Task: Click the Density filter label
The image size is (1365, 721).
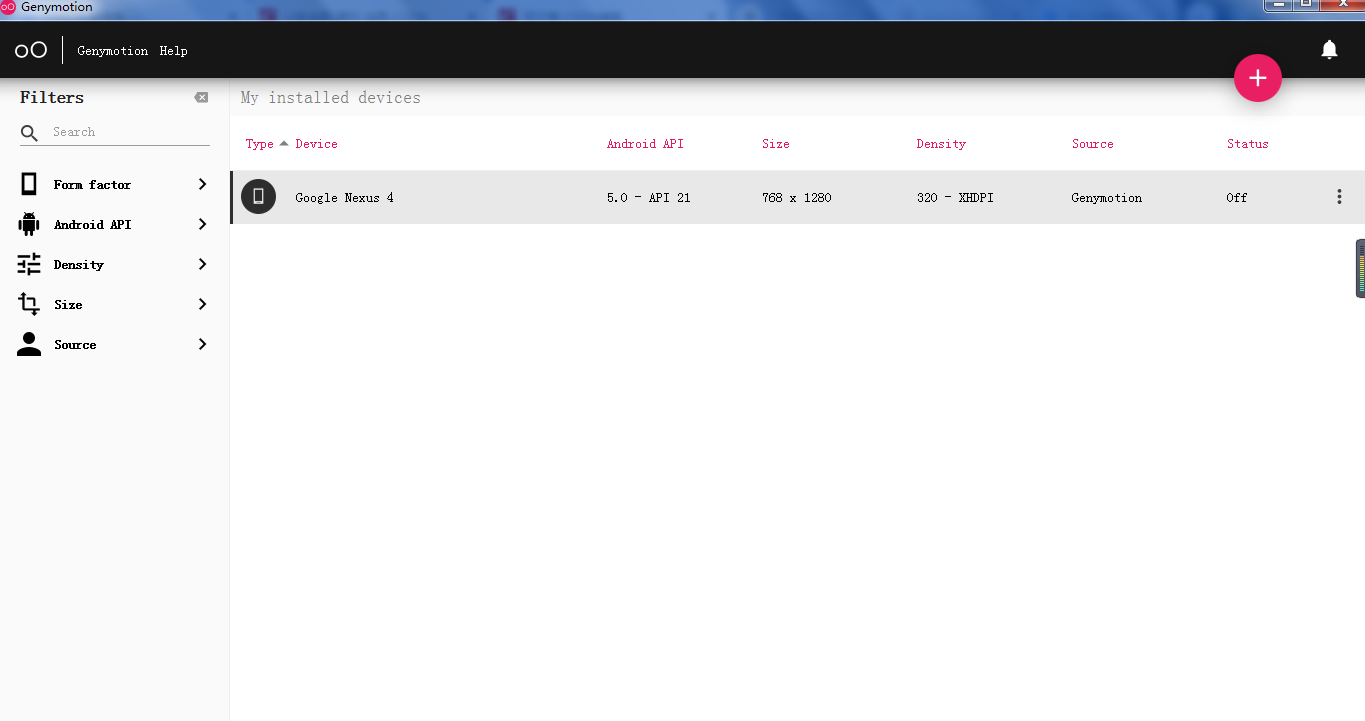Action: [x=79, y=265]
